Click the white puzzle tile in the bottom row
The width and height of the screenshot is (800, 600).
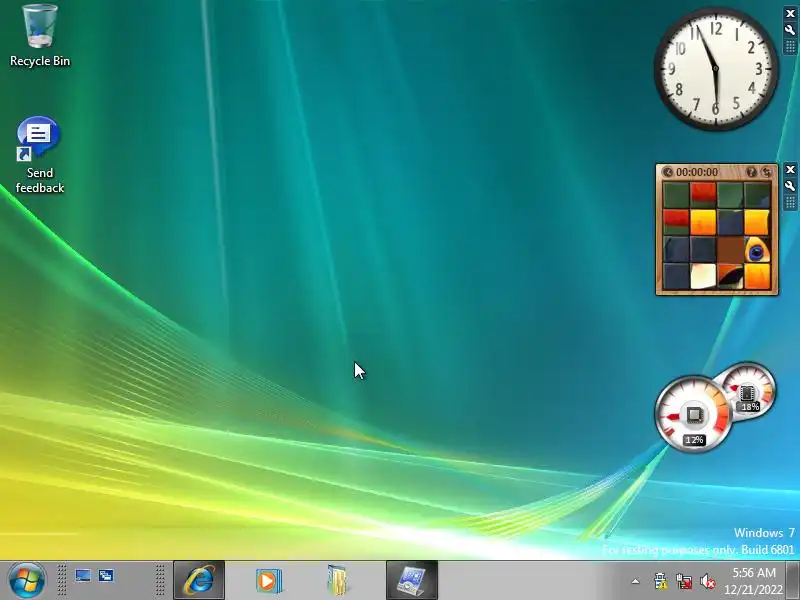click(703, 277)
